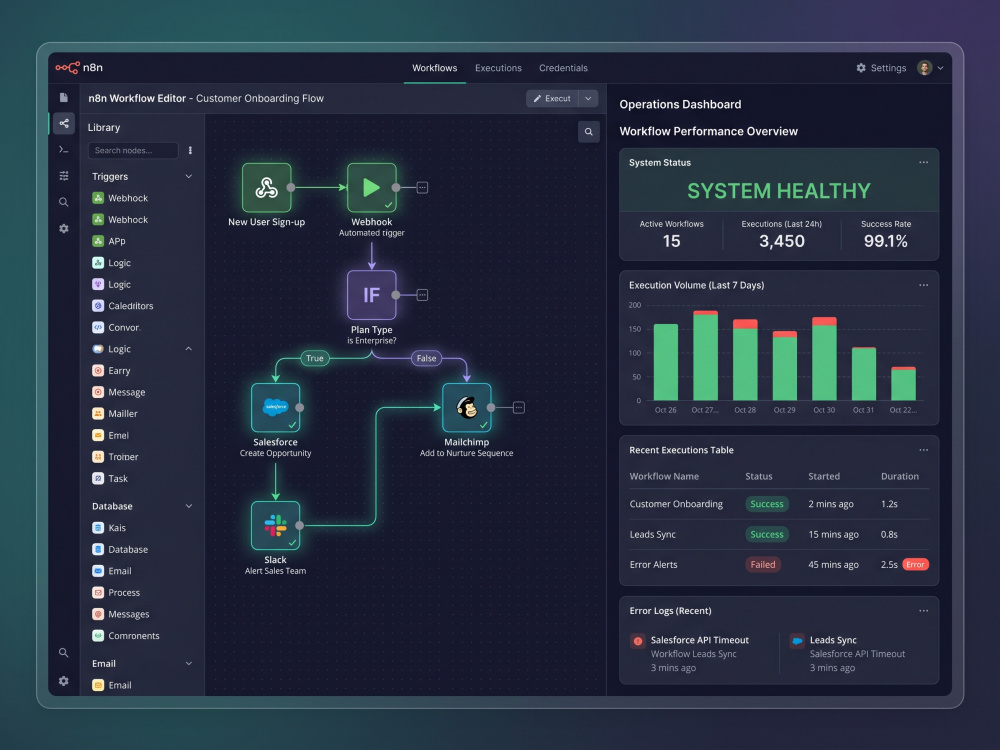The width and height of the screenshot is (1000, 750).
Task: Select the Slack Alert Sales Team node
Action: click(276, 526)
